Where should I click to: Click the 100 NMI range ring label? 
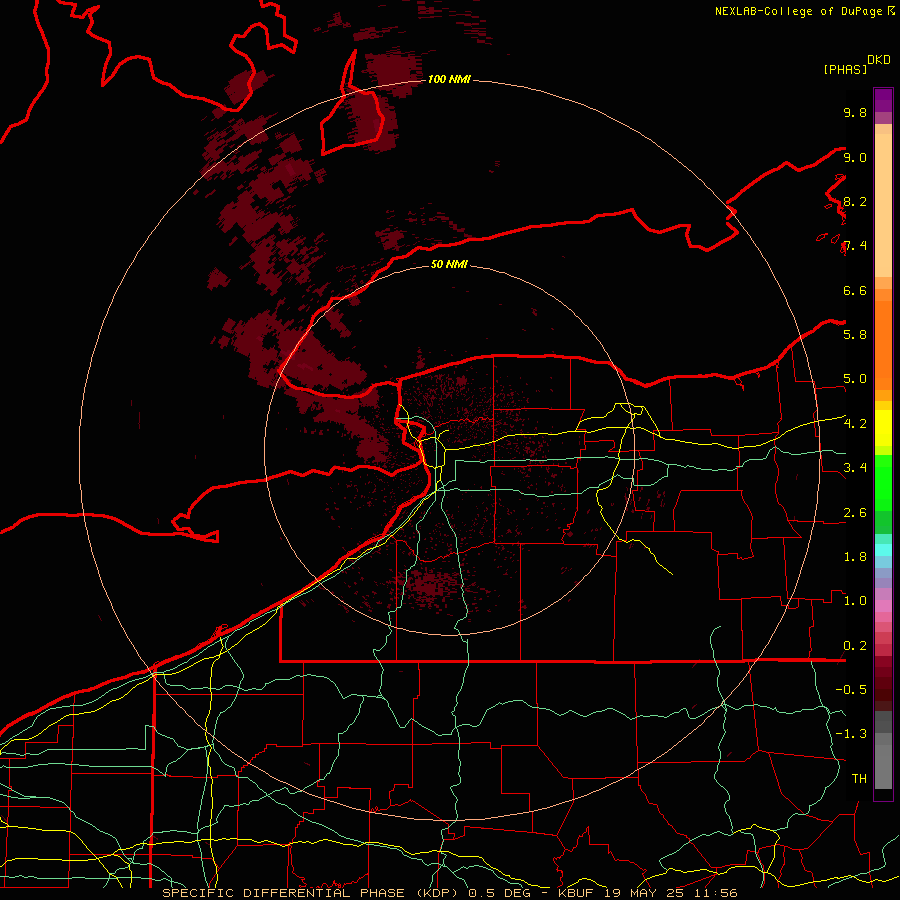pos(449,79)
